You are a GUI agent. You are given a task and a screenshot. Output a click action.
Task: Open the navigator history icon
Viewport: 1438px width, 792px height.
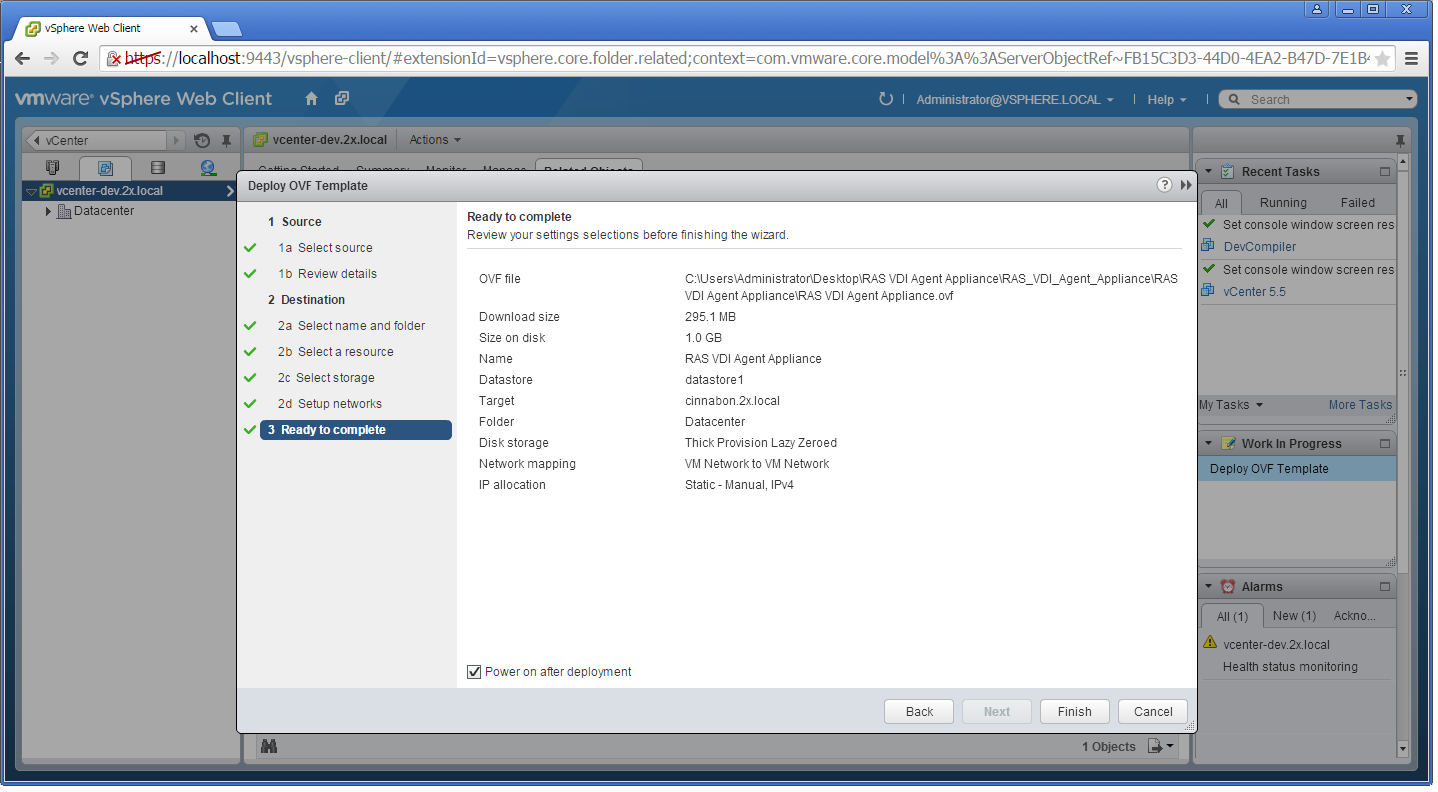pos(202,140)
